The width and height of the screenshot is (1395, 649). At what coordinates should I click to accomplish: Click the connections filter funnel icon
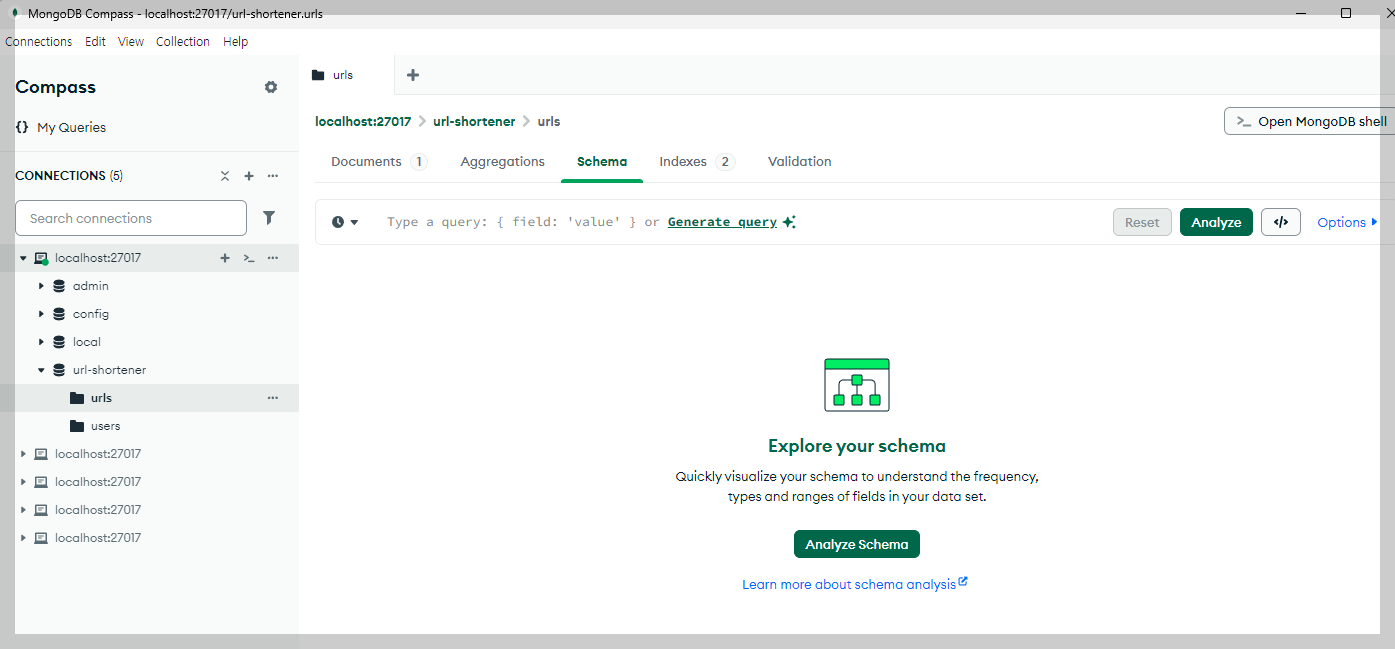[x=269, y=217]
